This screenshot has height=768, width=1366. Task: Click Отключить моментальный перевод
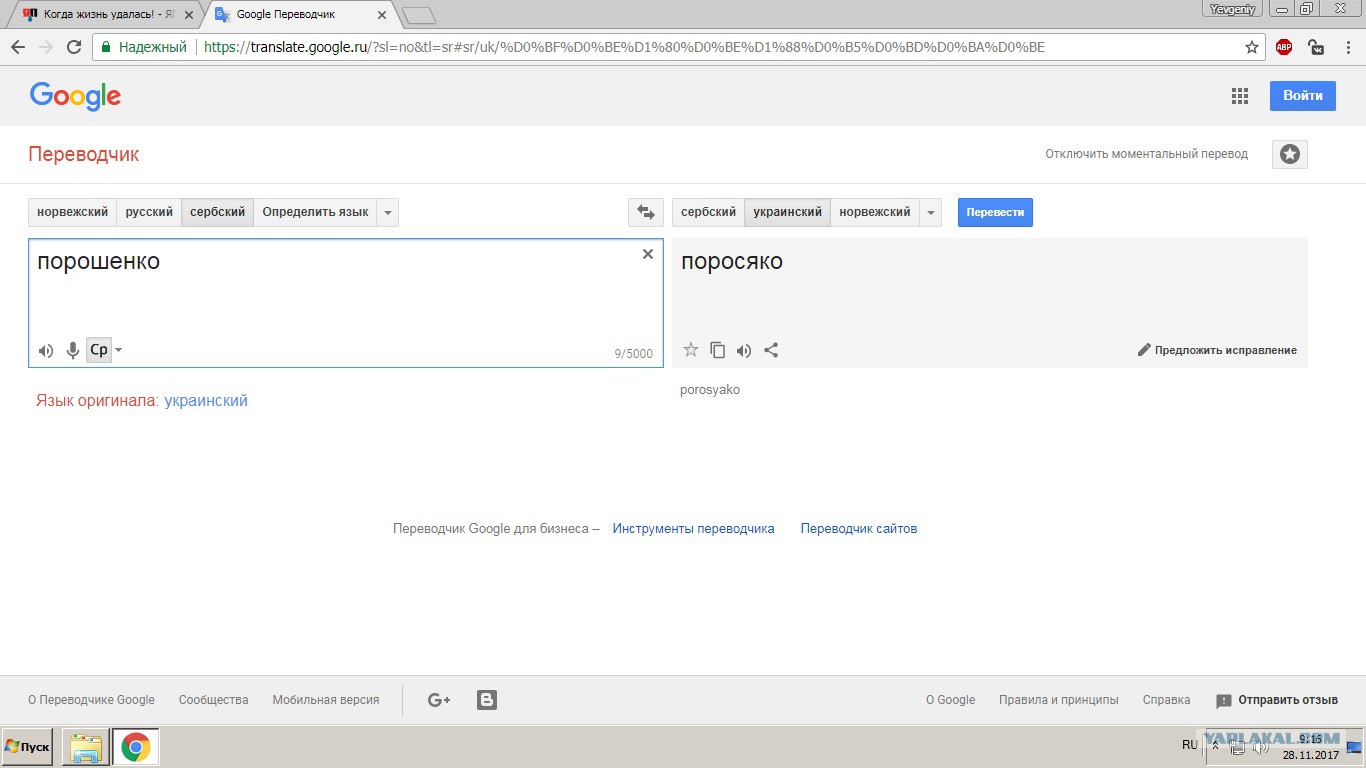tap(1147, 154)
